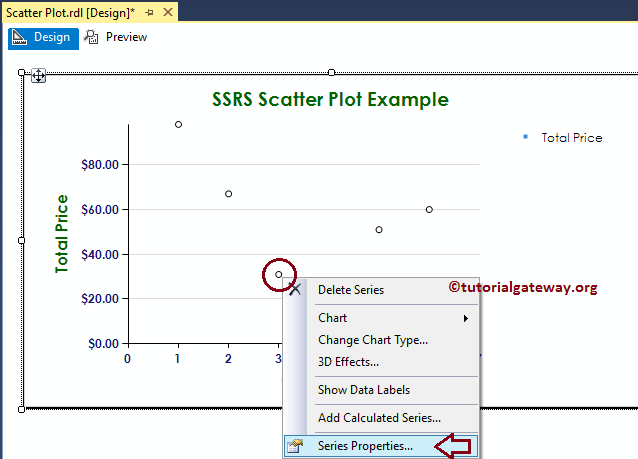Click the Total Price legend marker
638x459 pixels.
(525, 137)
